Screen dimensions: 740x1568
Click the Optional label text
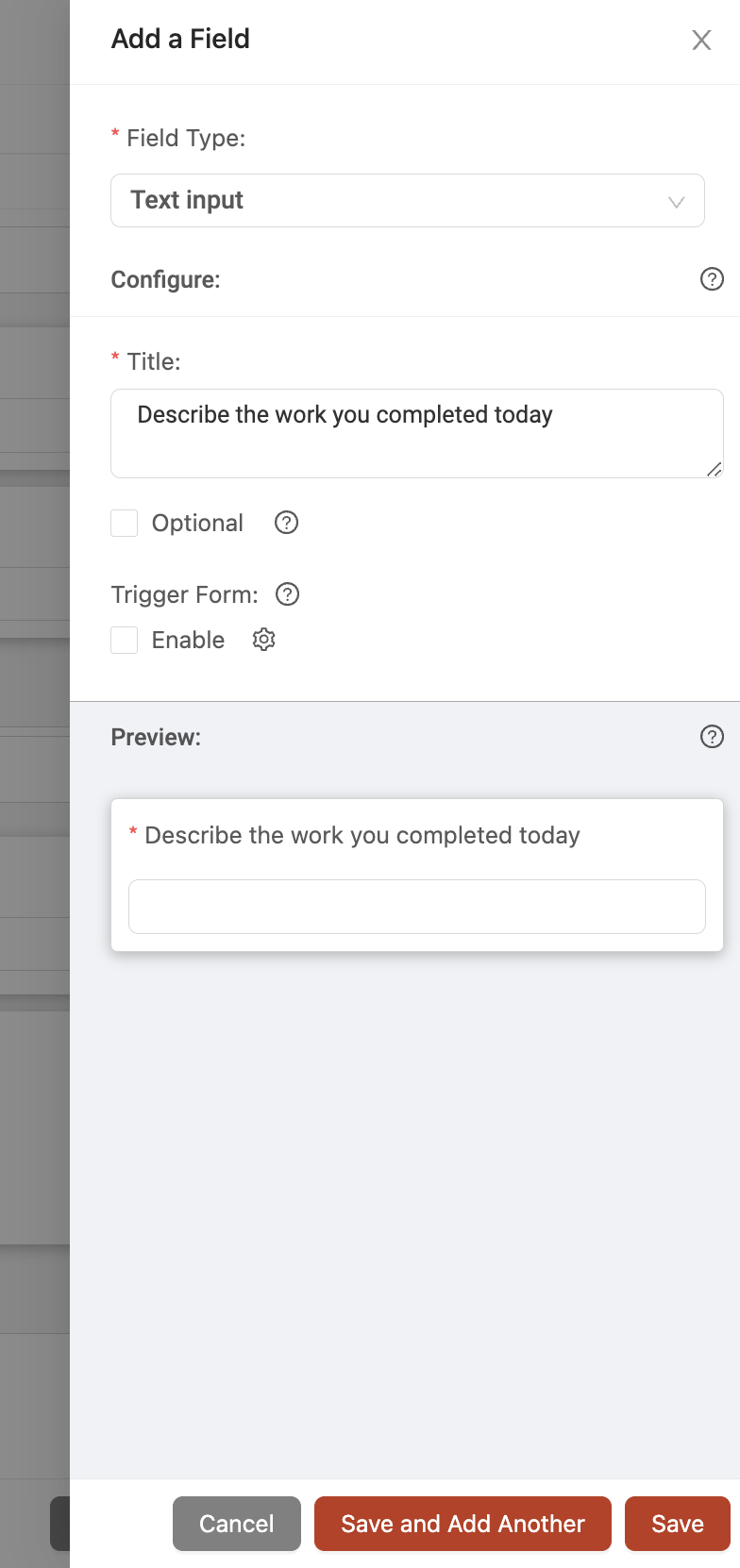pos(197,523)
